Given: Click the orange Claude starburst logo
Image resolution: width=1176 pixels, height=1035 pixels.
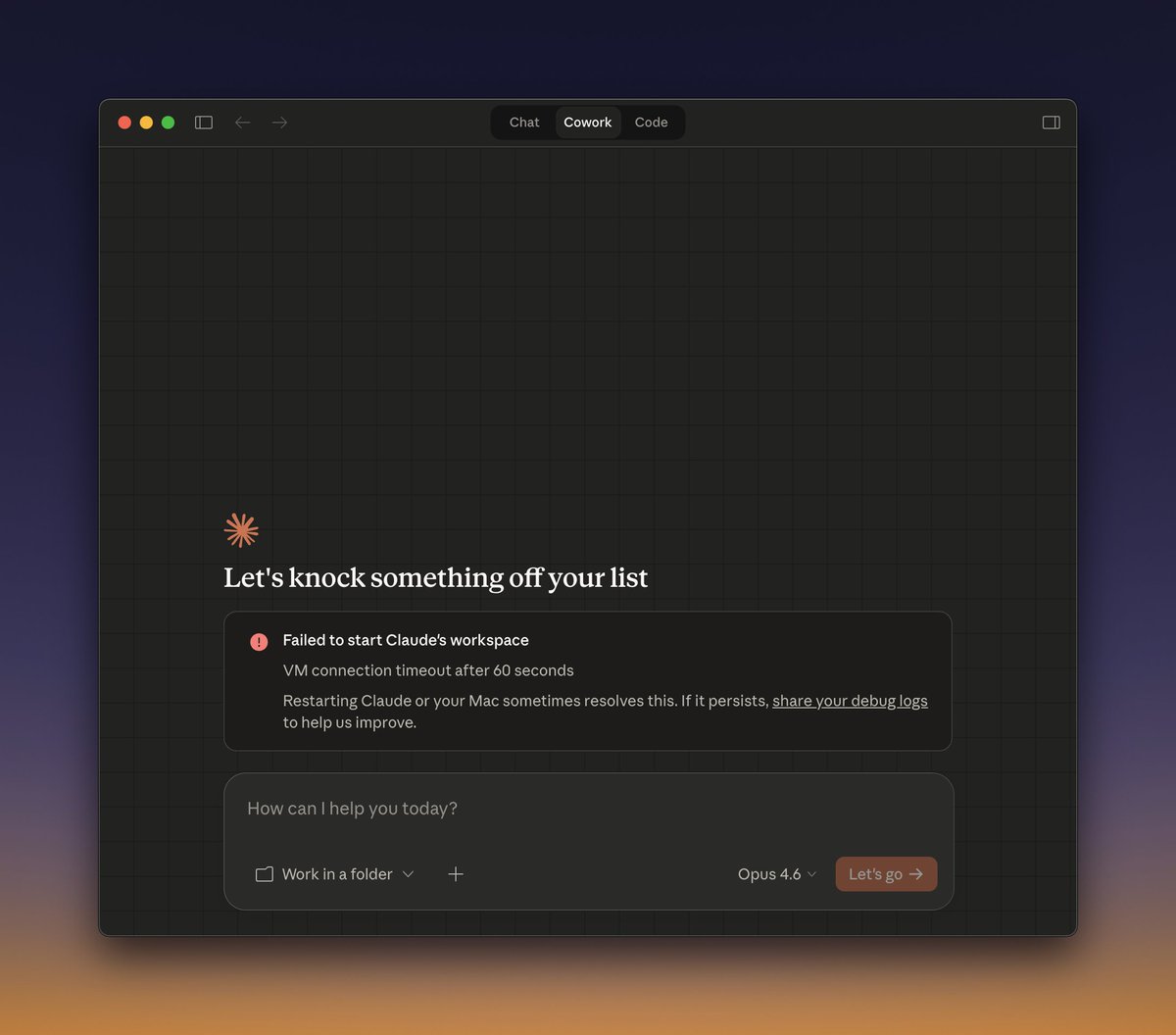Looking at the screenshot, I should [241, 530].
